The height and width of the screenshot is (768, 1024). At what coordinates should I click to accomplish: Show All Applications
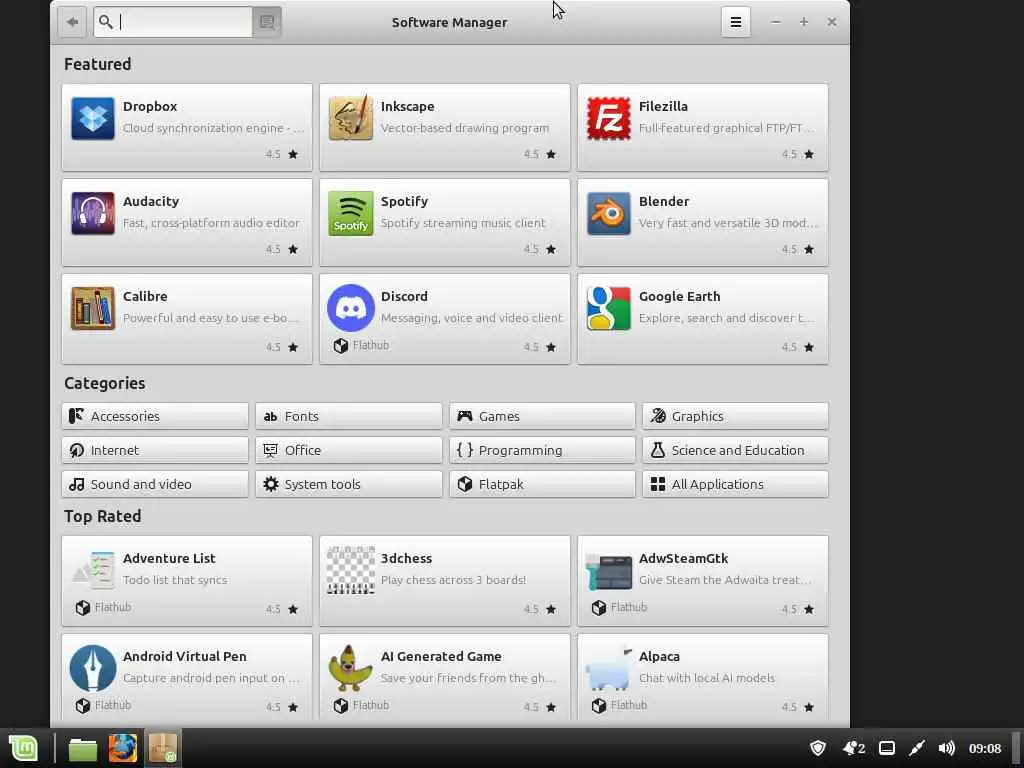coord(735,484)
